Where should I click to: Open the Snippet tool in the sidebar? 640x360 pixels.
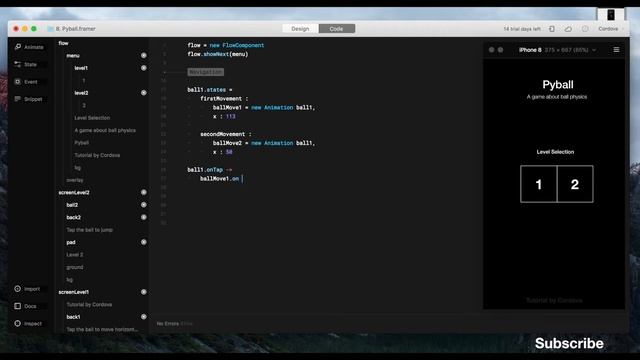coord(29,99)
